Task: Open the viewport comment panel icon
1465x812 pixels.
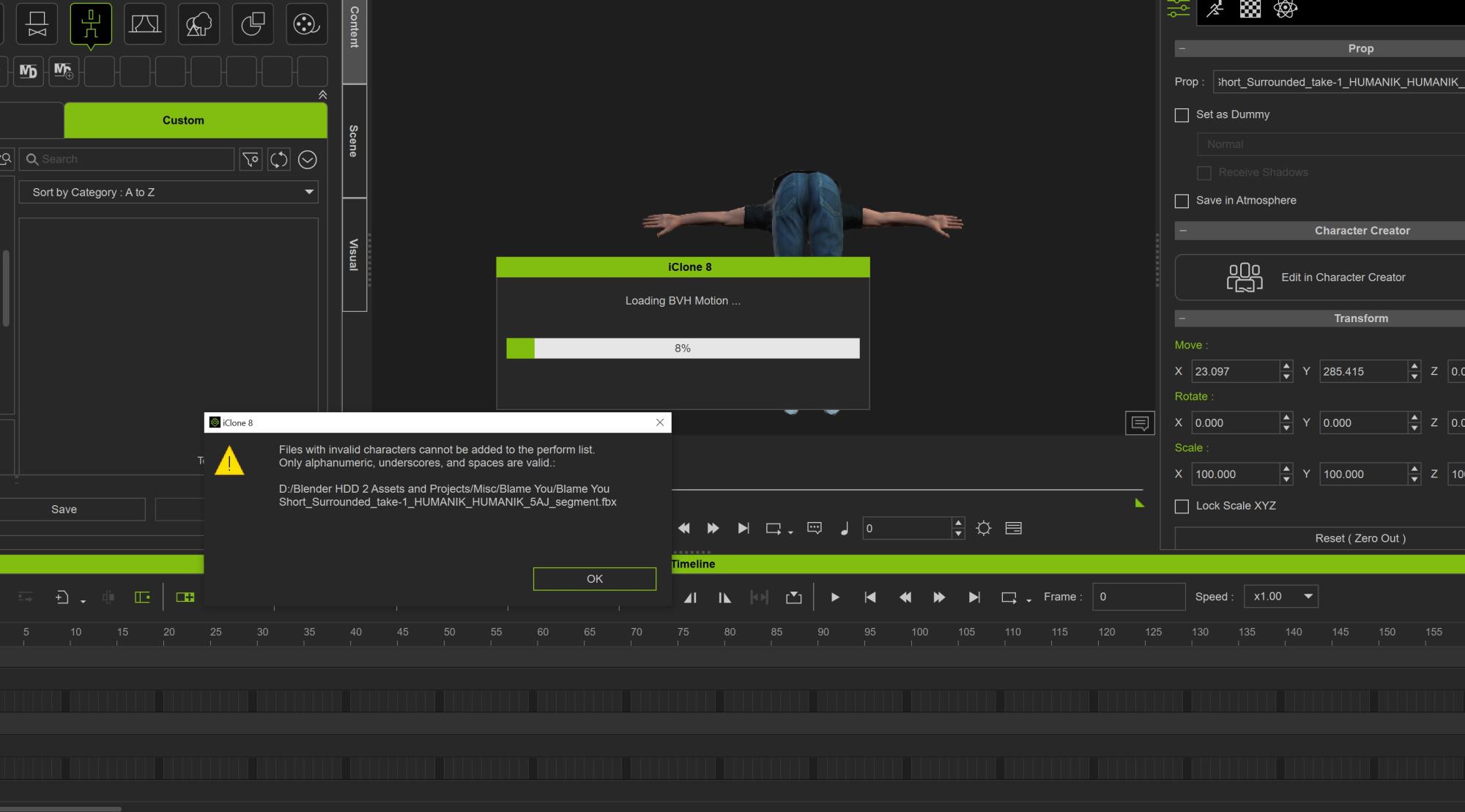Action: 1140,422
